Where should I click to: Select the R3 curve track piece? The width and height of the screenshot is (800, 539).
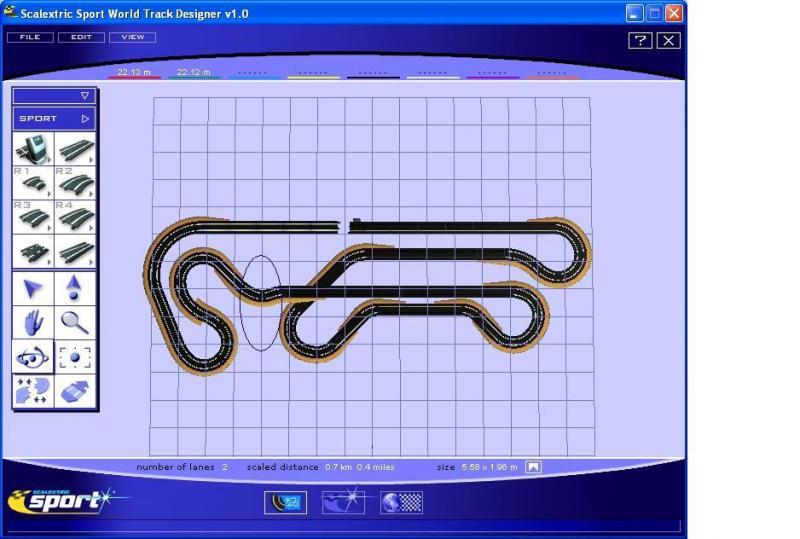(32, 218)
